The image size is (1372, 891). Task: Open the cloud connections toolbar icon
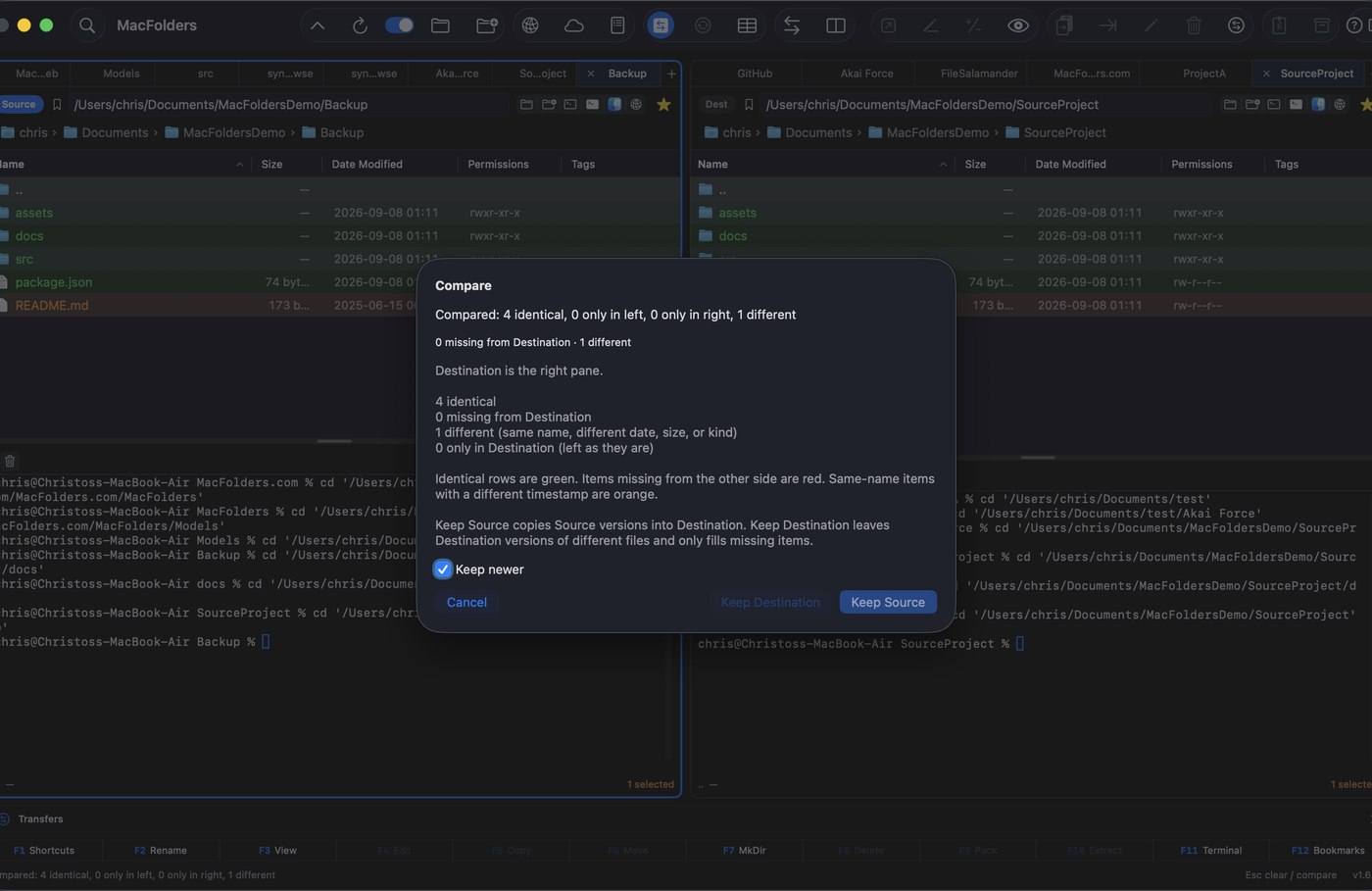[574, 25]
